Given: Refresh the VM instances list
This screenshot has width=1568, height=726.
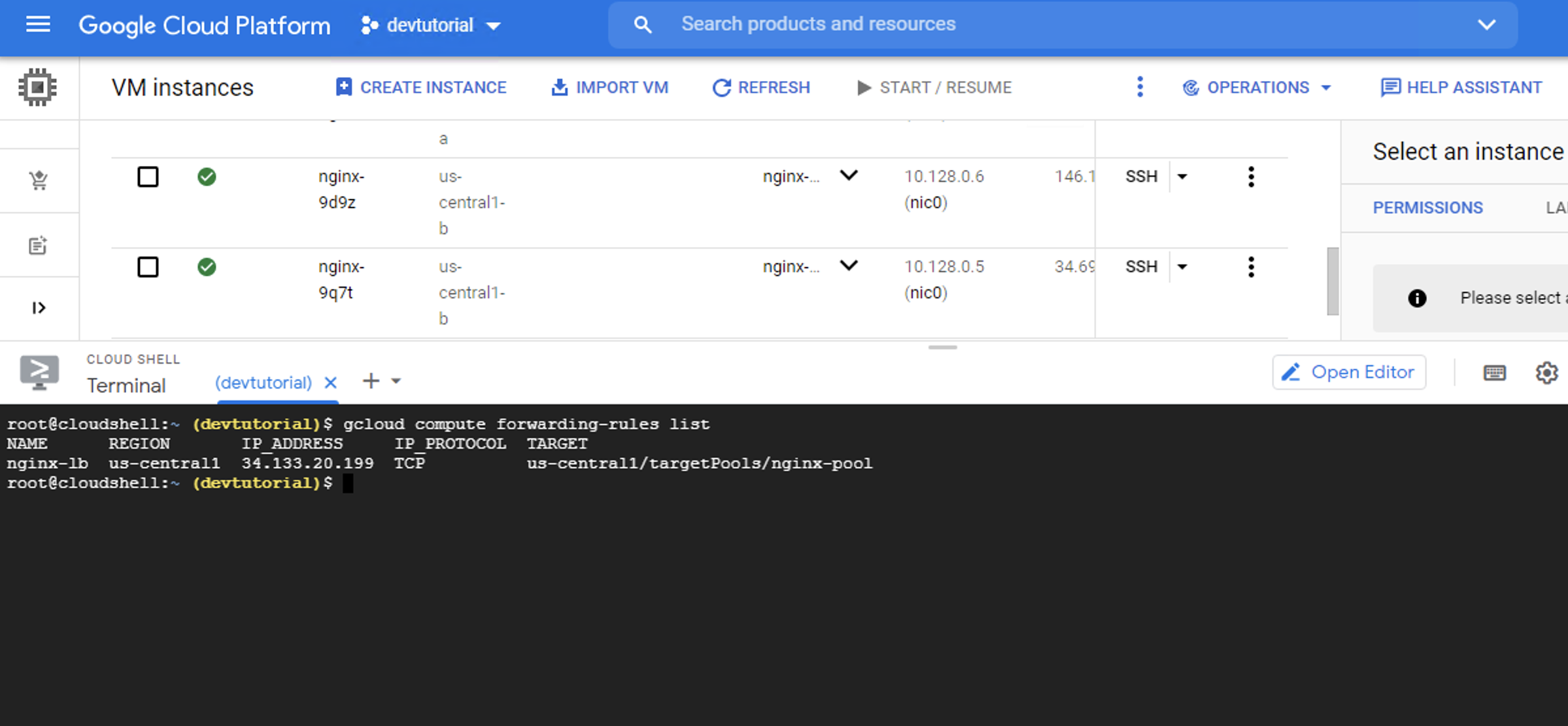Looking at the screenshot, I should (761, 87).
